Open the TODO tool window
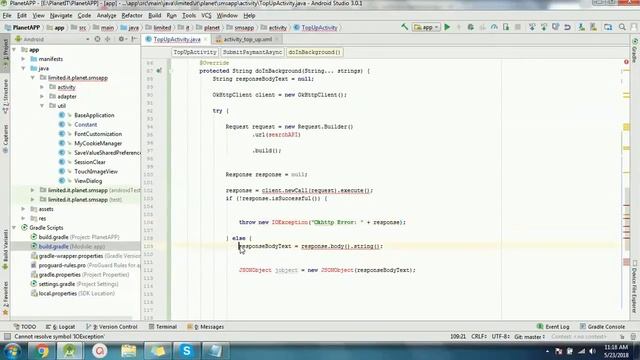 tap(24, 327)
